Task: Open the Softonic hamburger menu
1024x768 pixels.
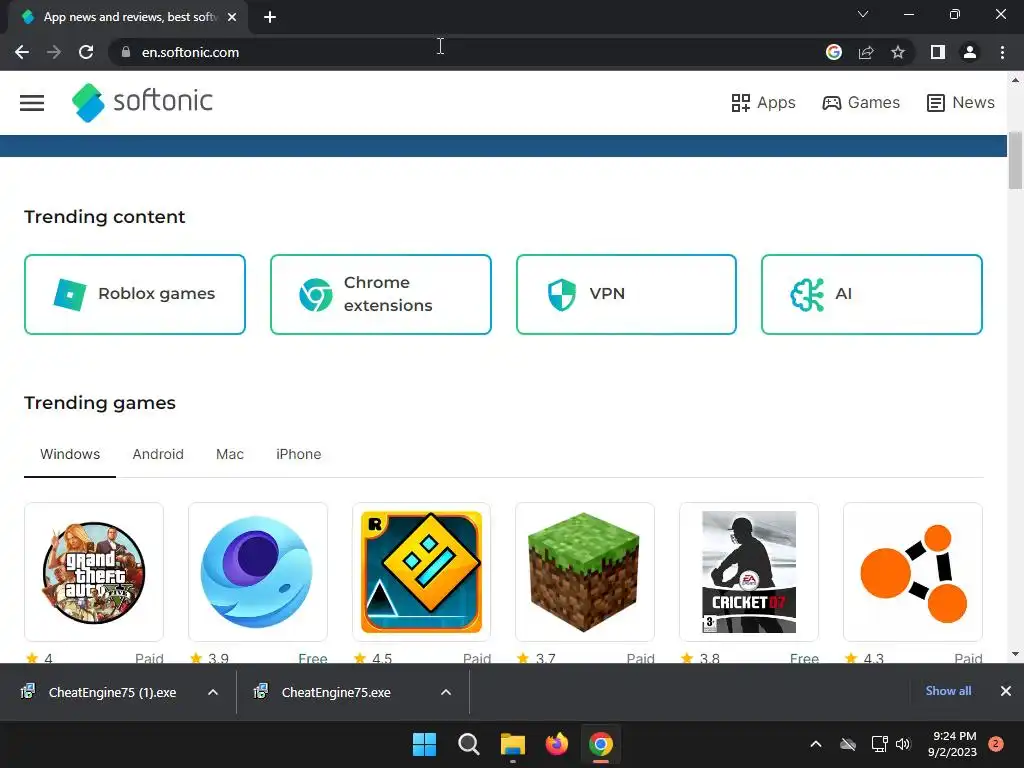Action: [x=32, y=103]
